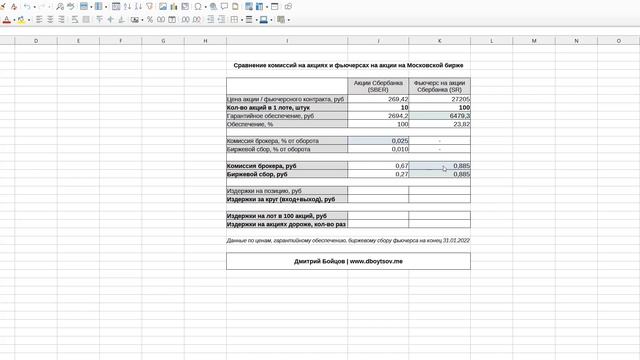Click the Insert Comment icon
This screenshot has height=360, width=640.
point(224,7)
